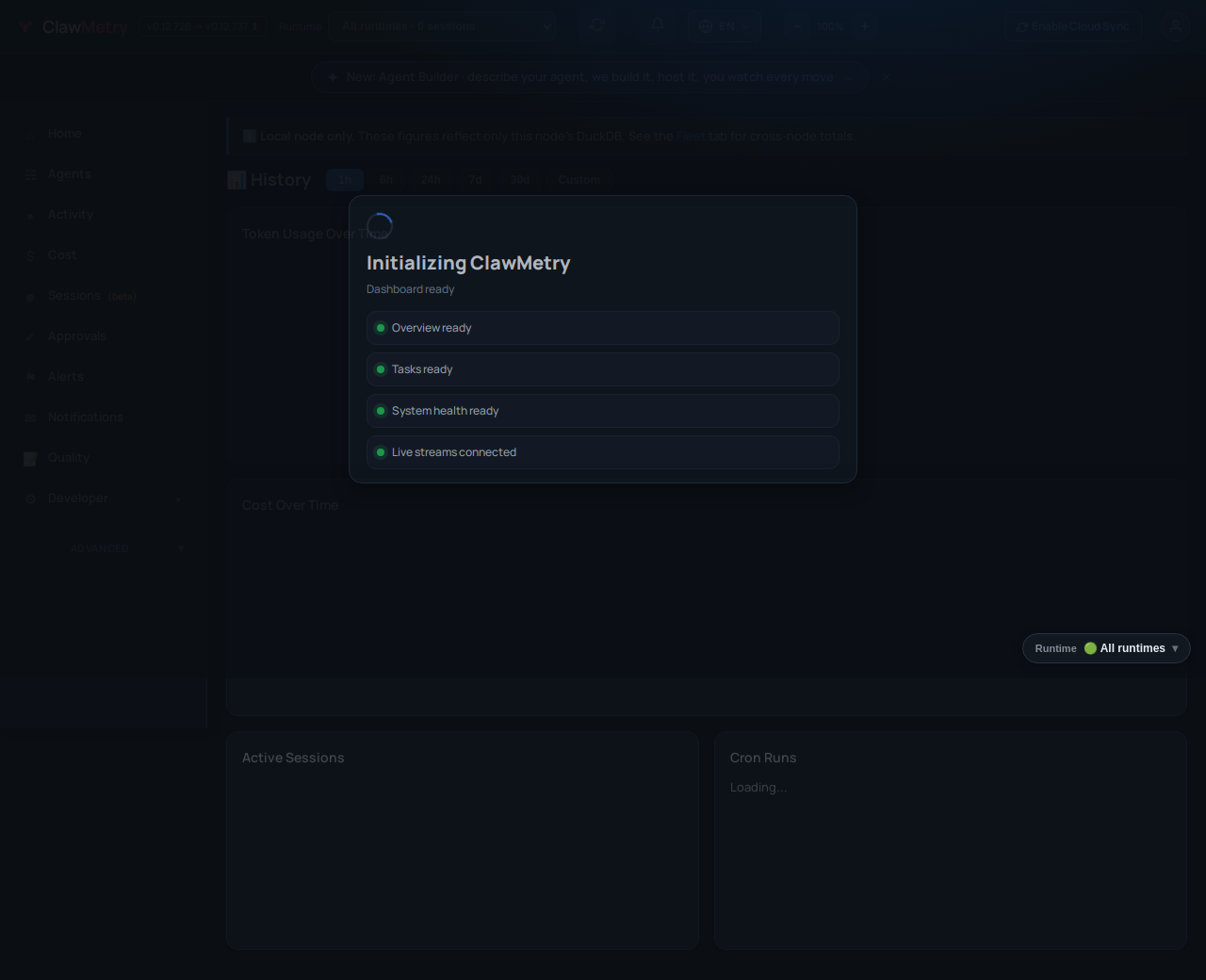
Task: Open the Cost dollar-sign icon
Action: click(x=30, y=255)
